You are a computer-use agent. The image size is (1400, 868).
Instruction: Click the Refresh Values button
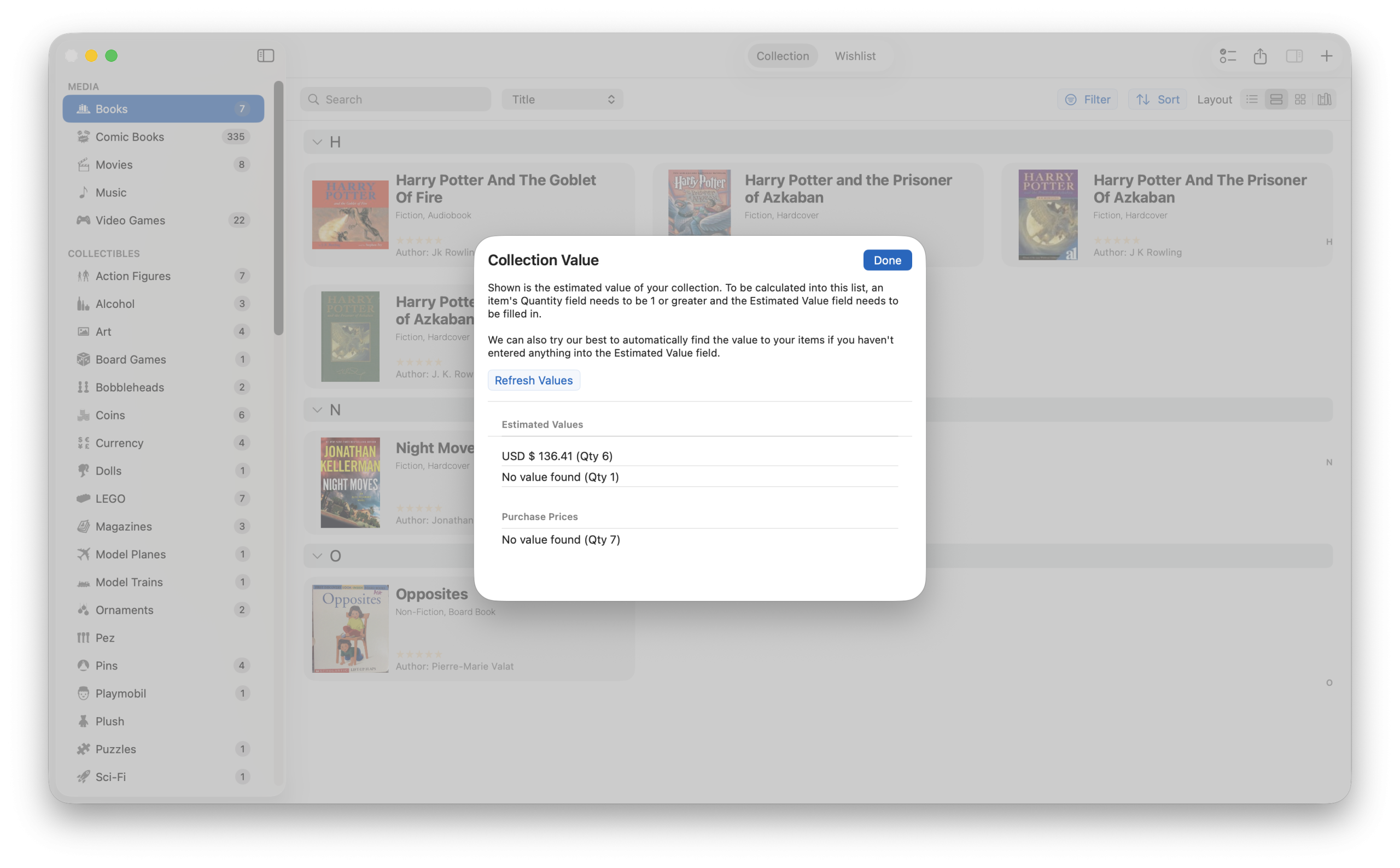pyautogui.click(x=533, y=380)
